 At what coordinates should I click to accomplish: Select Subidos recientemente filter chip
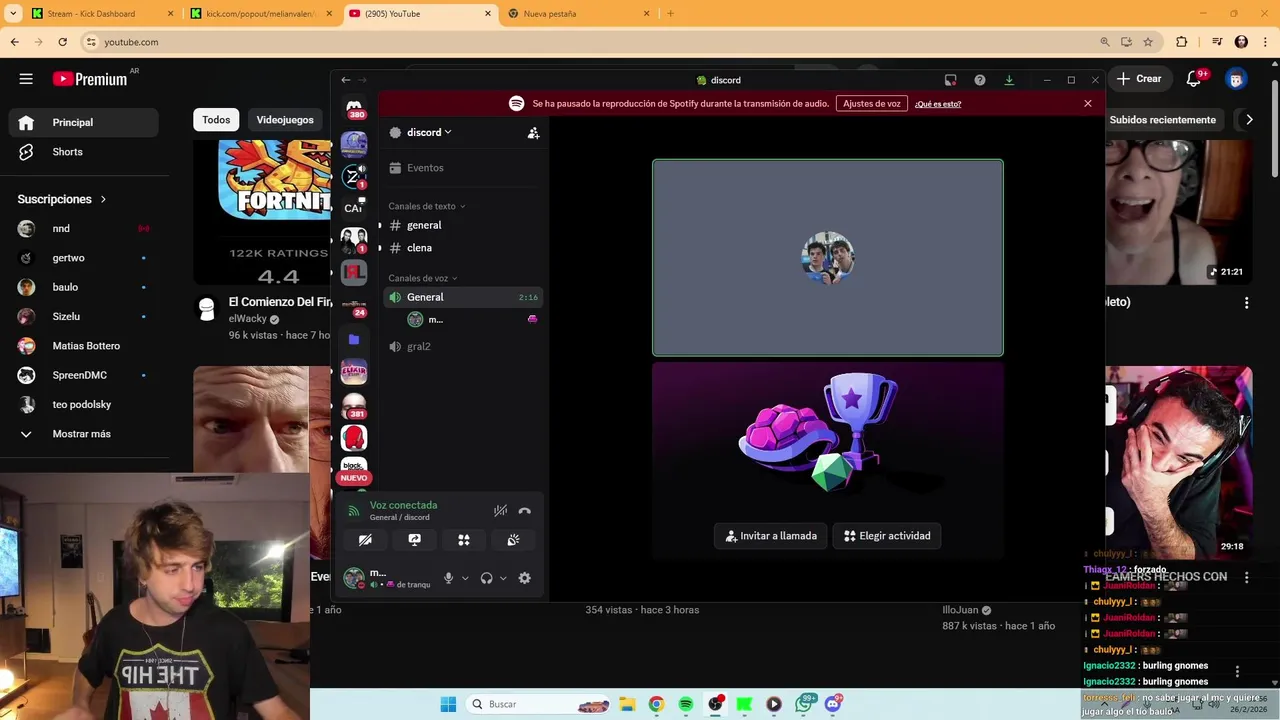(1162, 120)
